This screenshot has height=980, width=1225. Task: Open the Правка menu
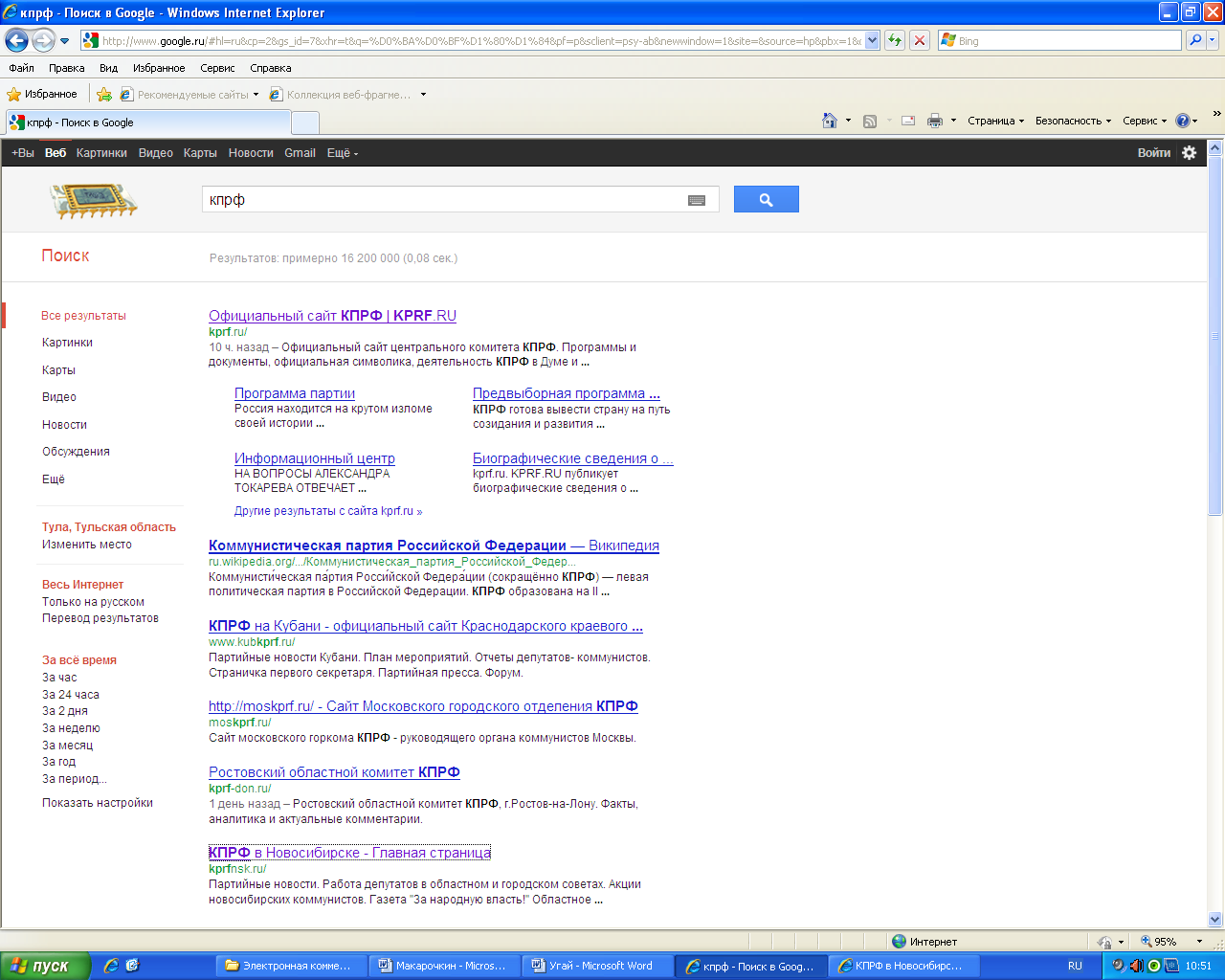tap(66, 68)
